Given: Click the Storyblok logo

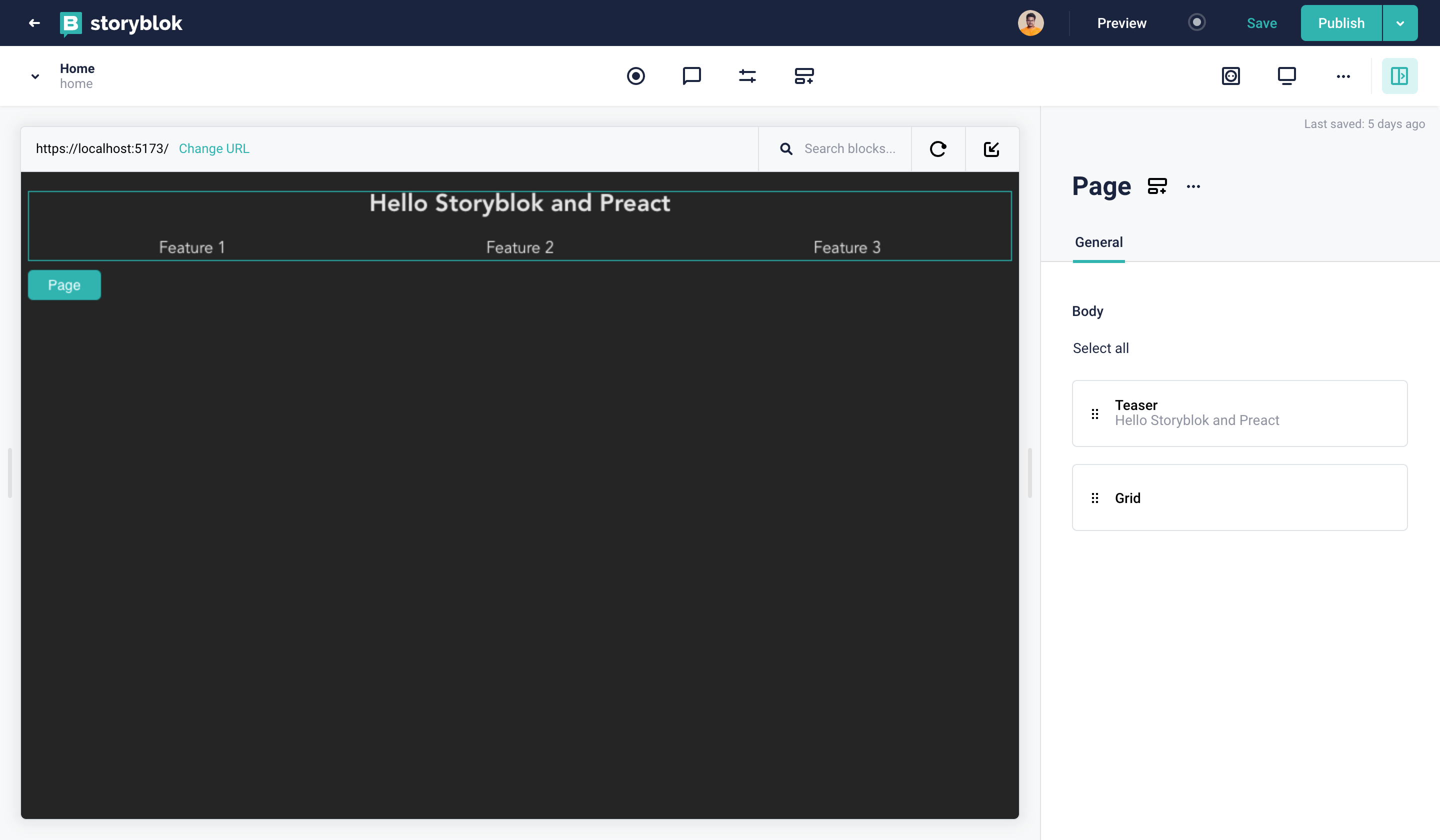Looking at the screenshot, I should coord(120,23).
